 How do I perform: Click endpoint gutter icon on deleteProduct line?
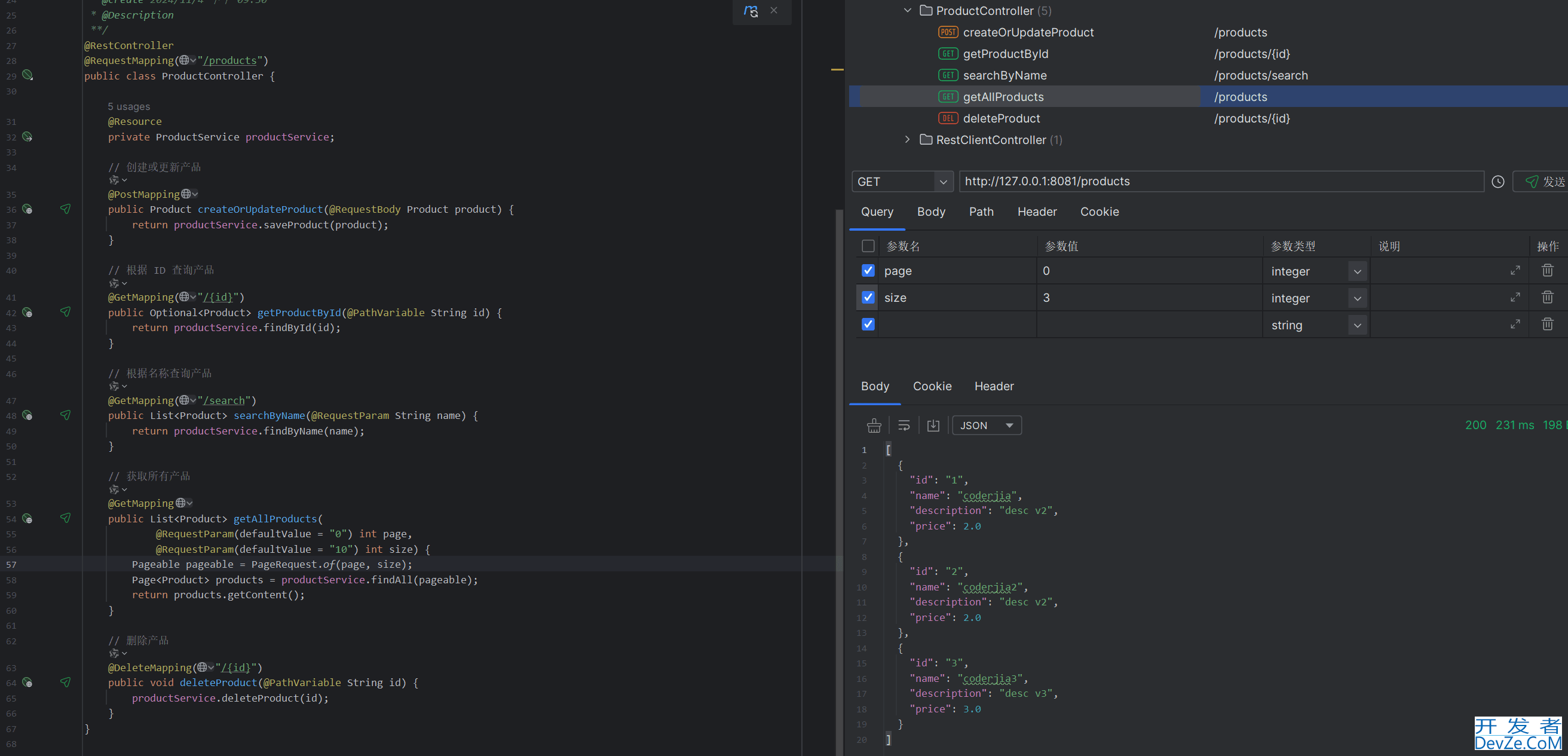pos(27,682)
